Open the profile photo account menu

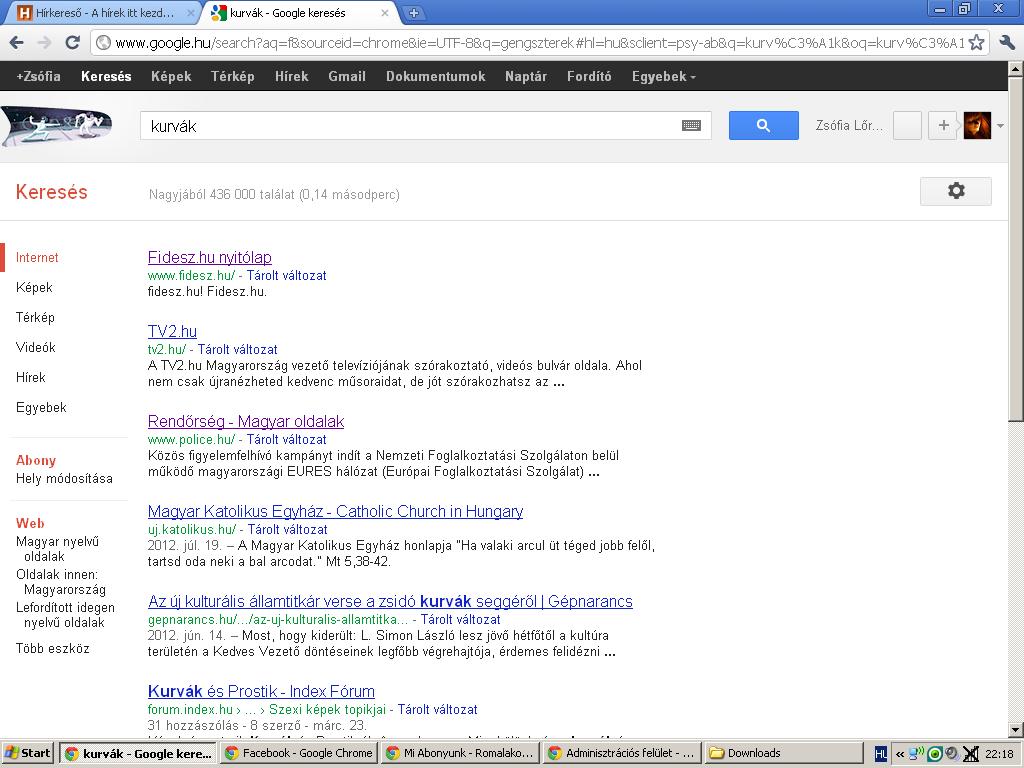pos(977,125)
